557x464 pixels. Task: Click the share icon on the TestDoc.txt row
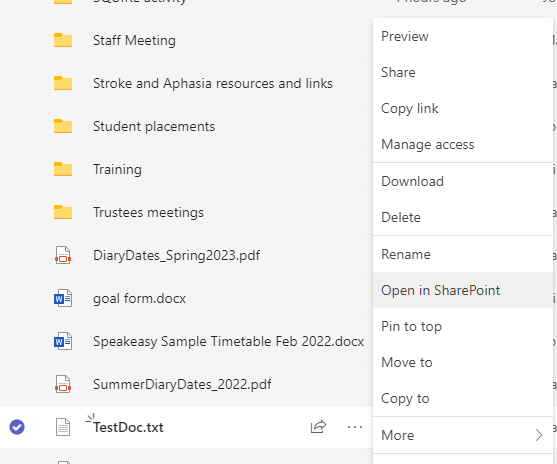318,427
